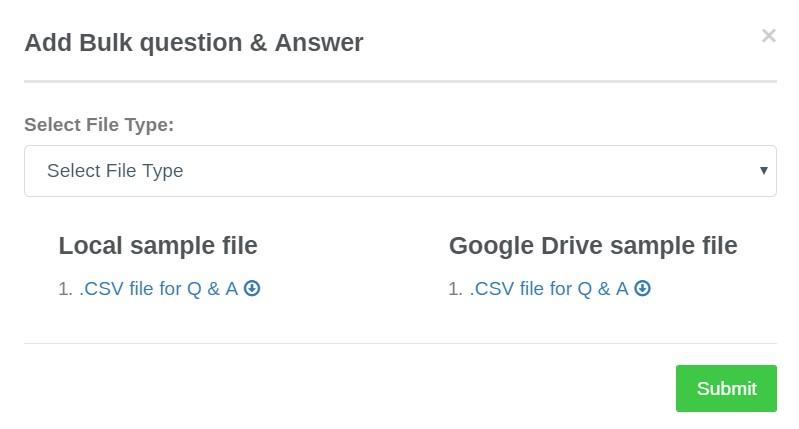Click the green Submit button
Screen dimensions: 799x429
pos(726,388)
